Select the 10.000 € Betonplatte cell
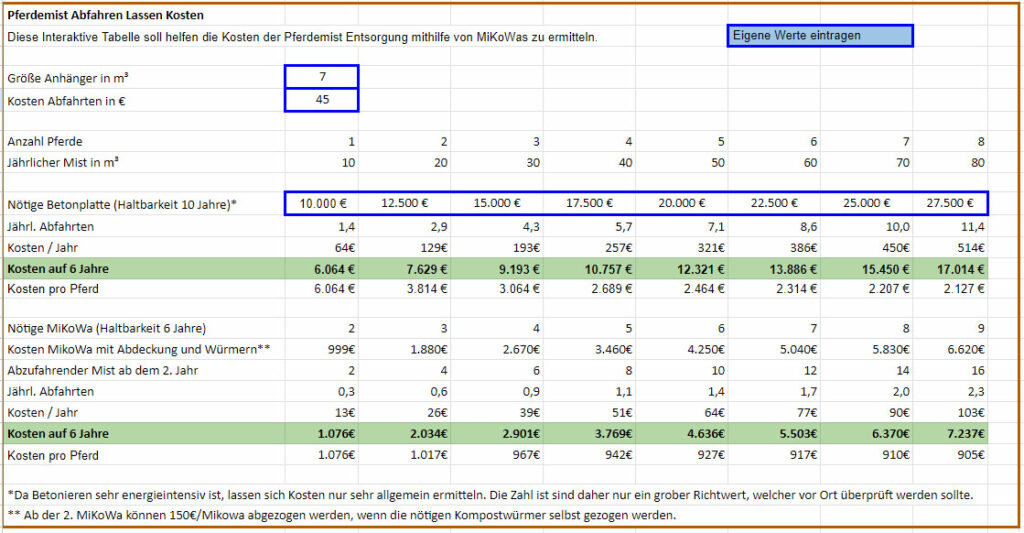 [x=323, y=203]
